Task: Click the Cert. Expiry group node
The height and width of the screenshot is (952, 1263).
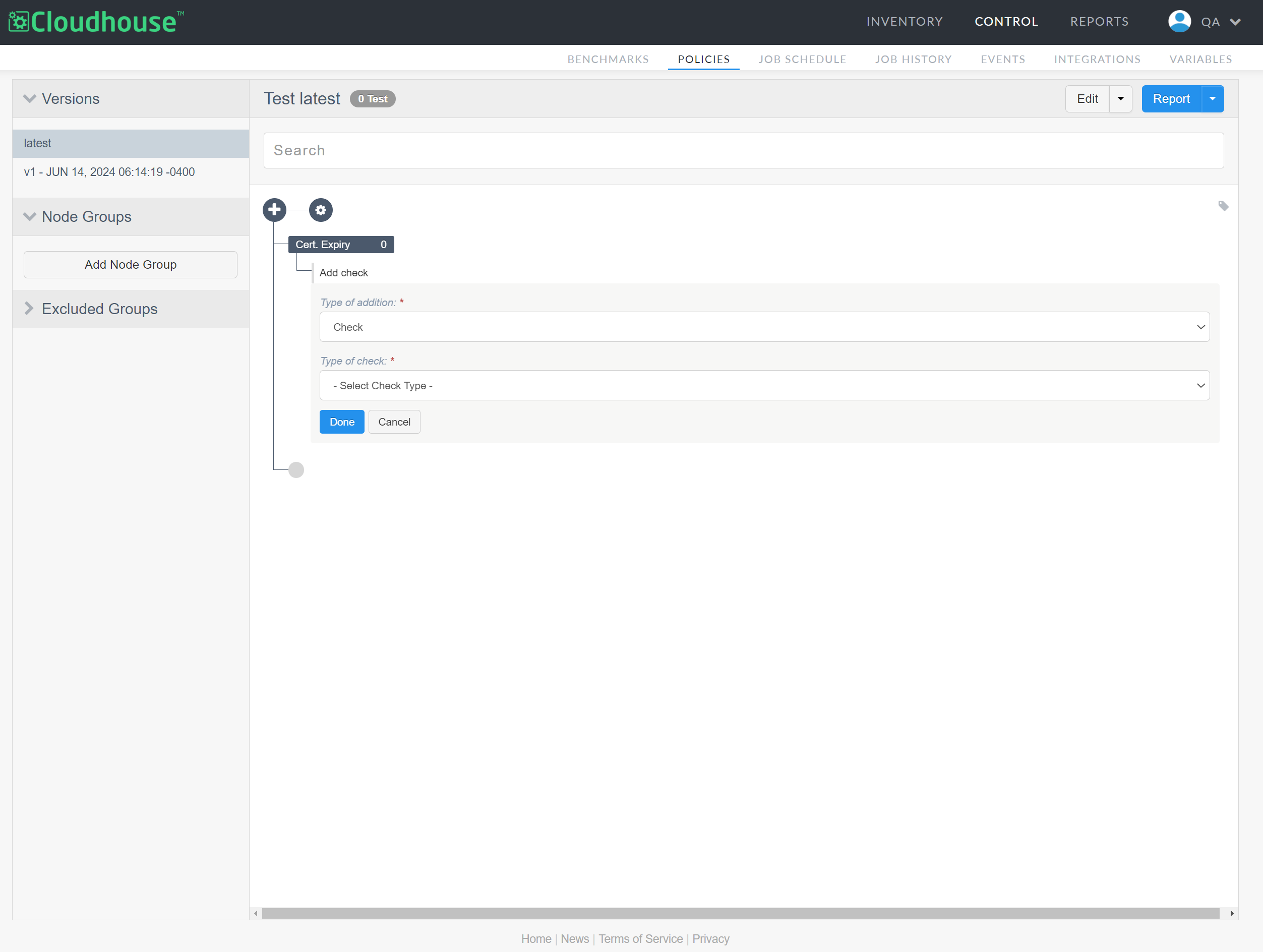Action: 341,245
